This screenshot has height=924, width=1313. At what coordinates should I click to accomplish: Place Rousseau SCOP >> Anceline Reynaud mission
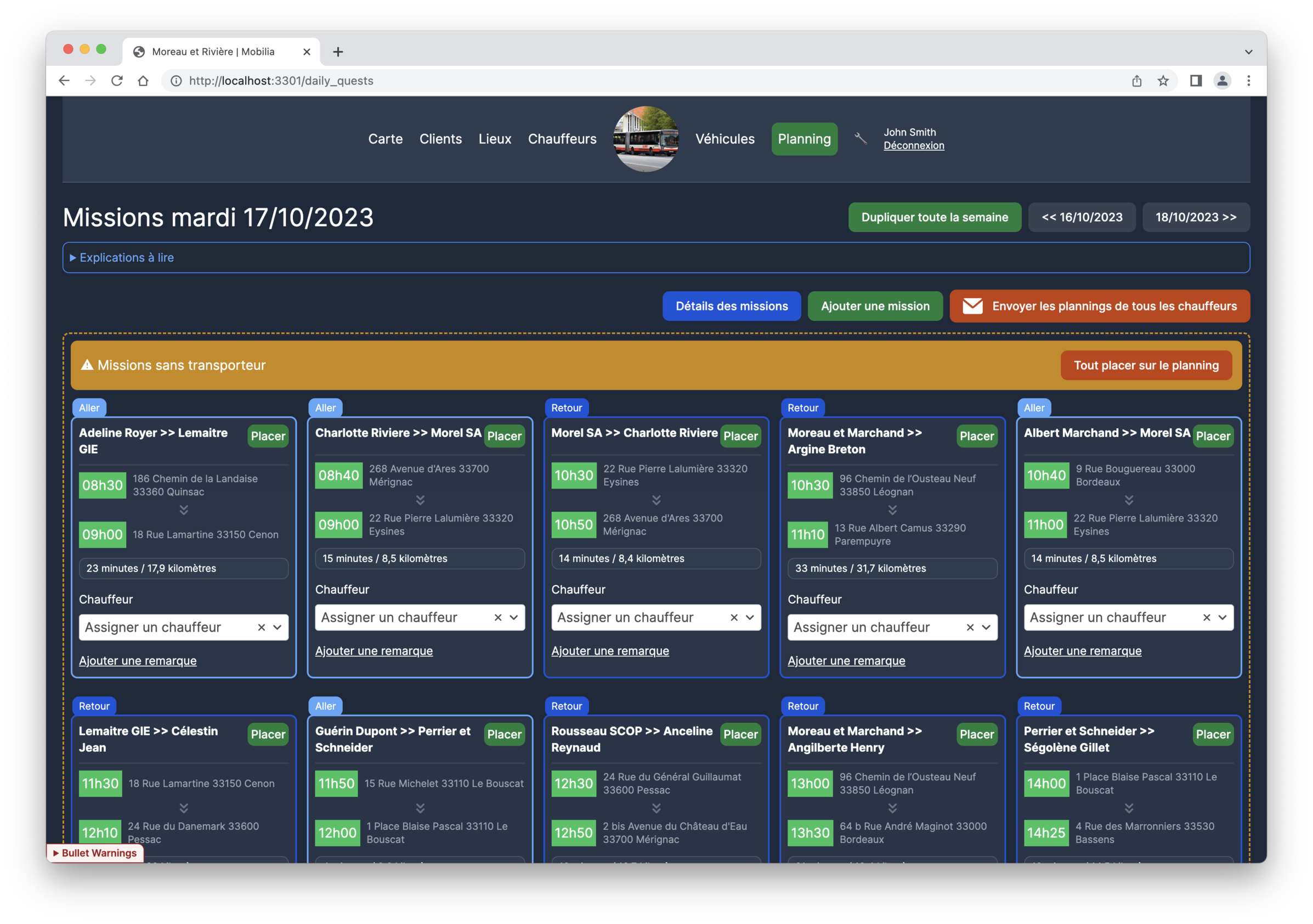[x=740, y=734]
